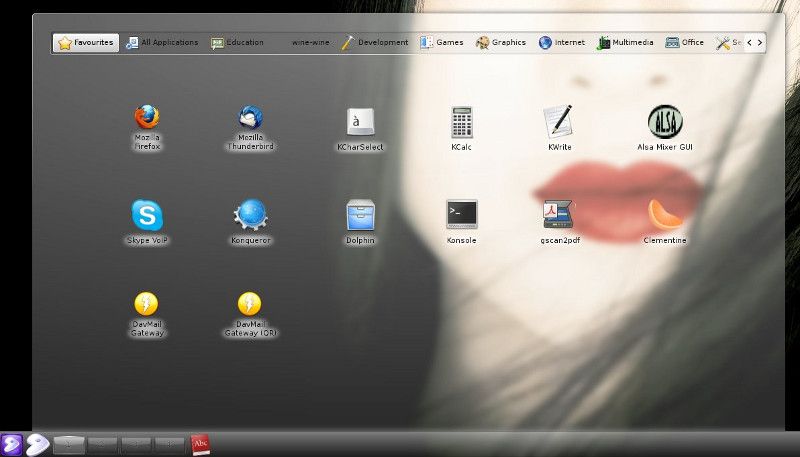Image resolution: width=800 pixels, height=457 pixels.
Task: Start Skype VoIP application
Action: (x=147, y=222)
